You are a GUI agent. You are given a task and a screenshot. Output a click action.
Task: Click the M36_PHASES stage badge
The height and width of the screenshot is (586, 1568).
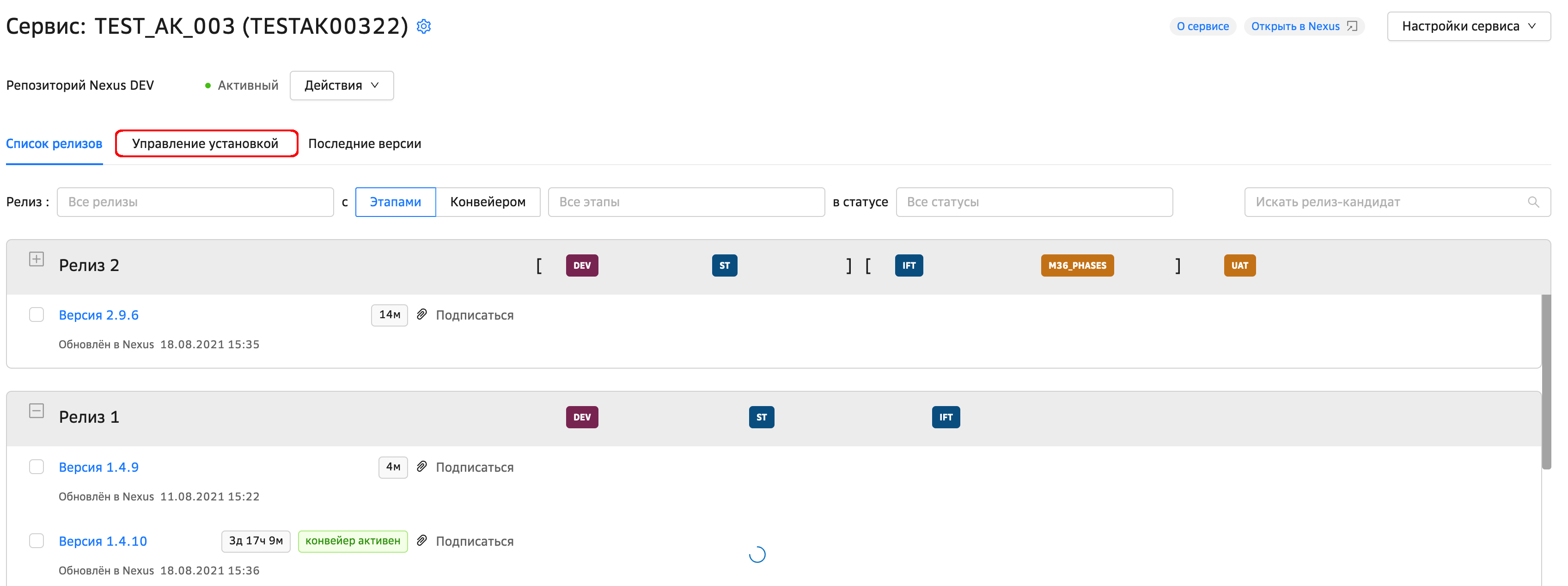coord(1077,265)
